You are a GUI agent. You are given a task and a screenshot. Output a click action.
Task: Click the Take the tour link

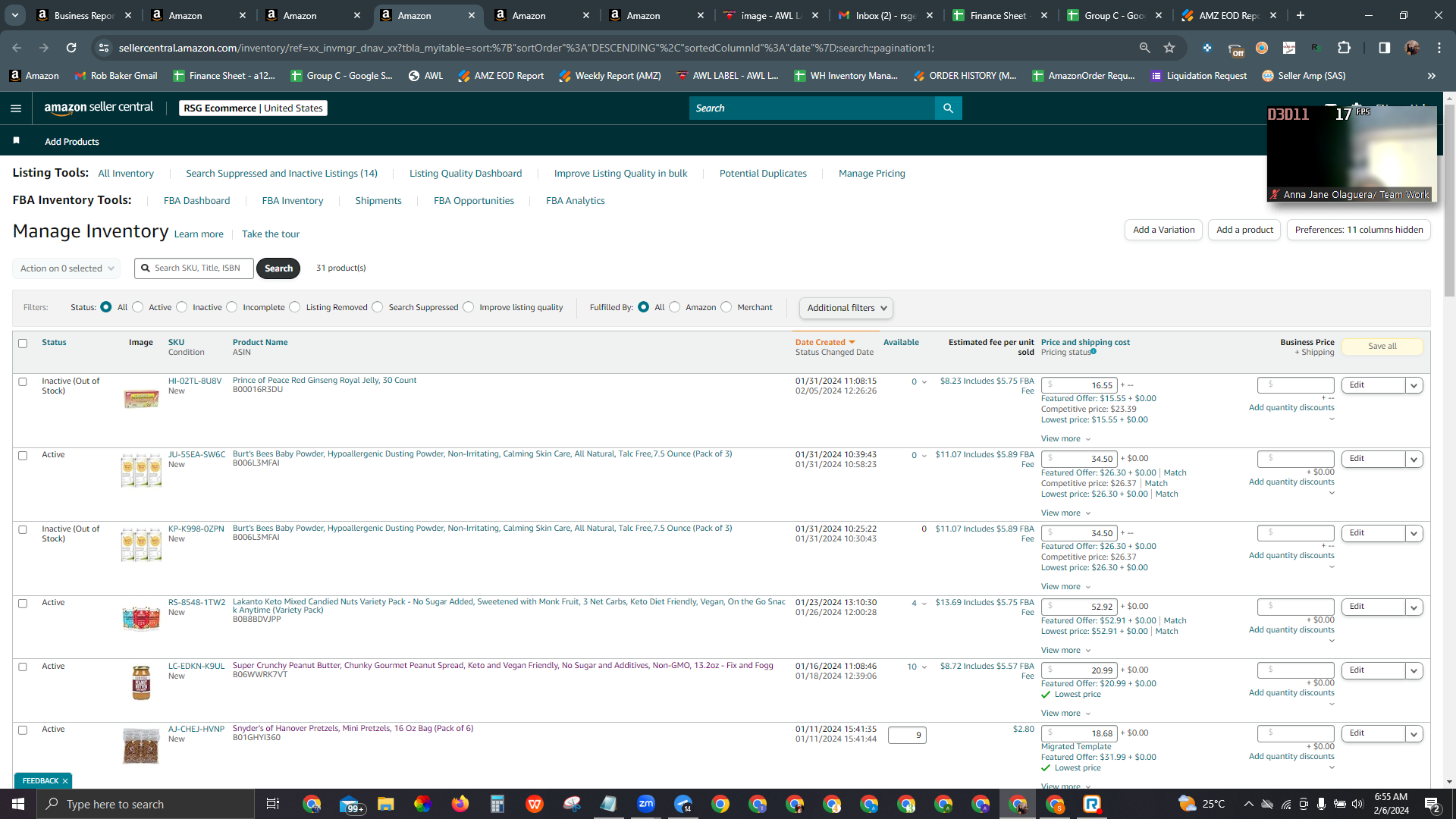[x=271, y=234]
